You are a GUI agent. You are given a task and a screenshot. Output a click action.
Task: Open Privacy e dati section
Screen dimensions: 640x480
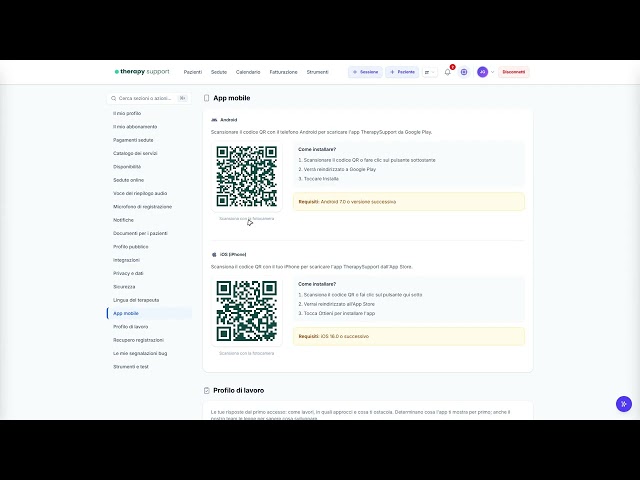pos(128,273)
